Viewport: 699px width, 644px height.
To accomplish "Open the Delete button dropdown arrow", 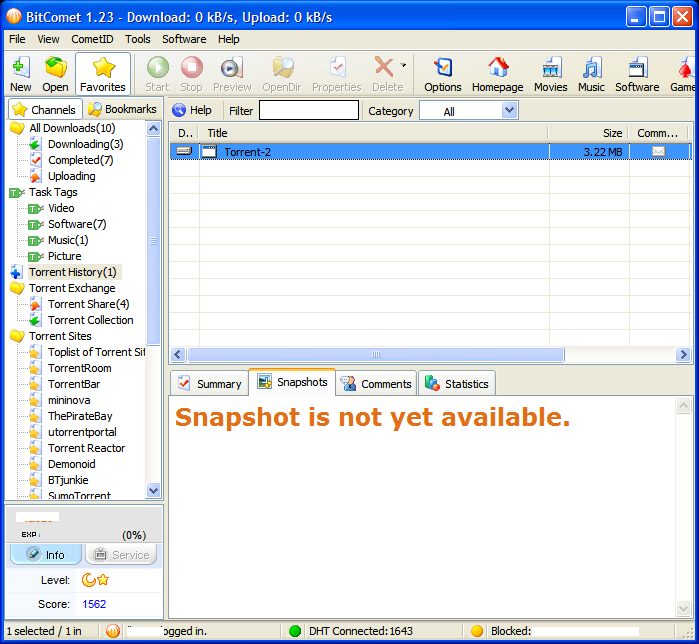I will tap(403, 66).
